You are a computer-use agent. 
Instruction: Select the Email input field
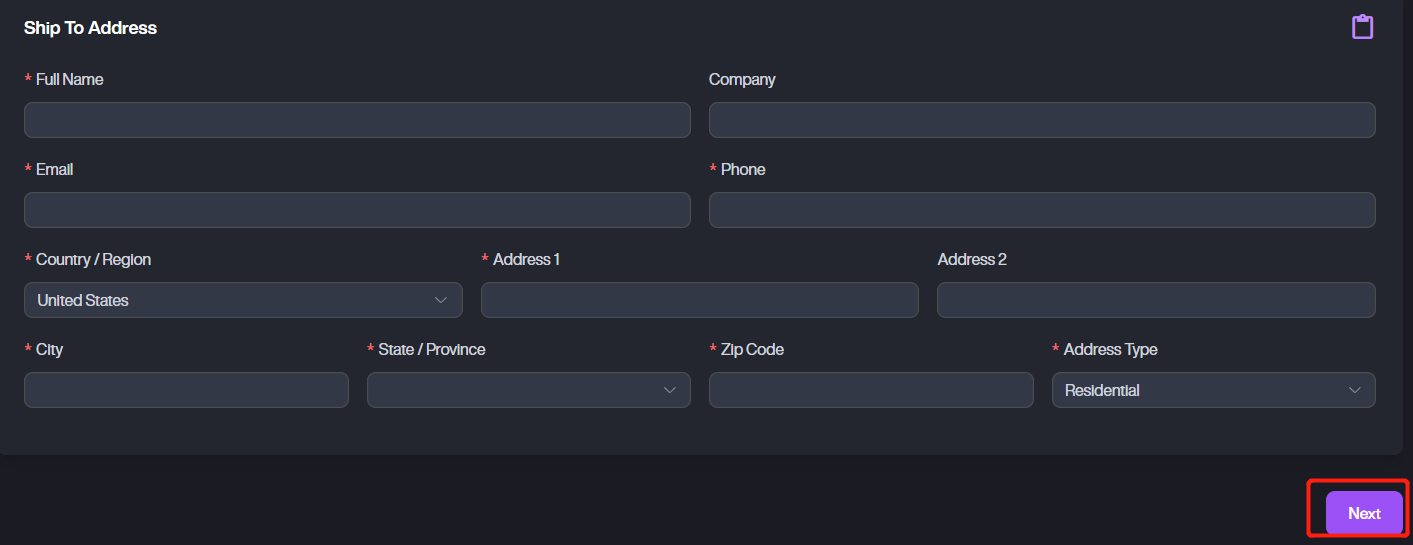click(x=357, y=210)
